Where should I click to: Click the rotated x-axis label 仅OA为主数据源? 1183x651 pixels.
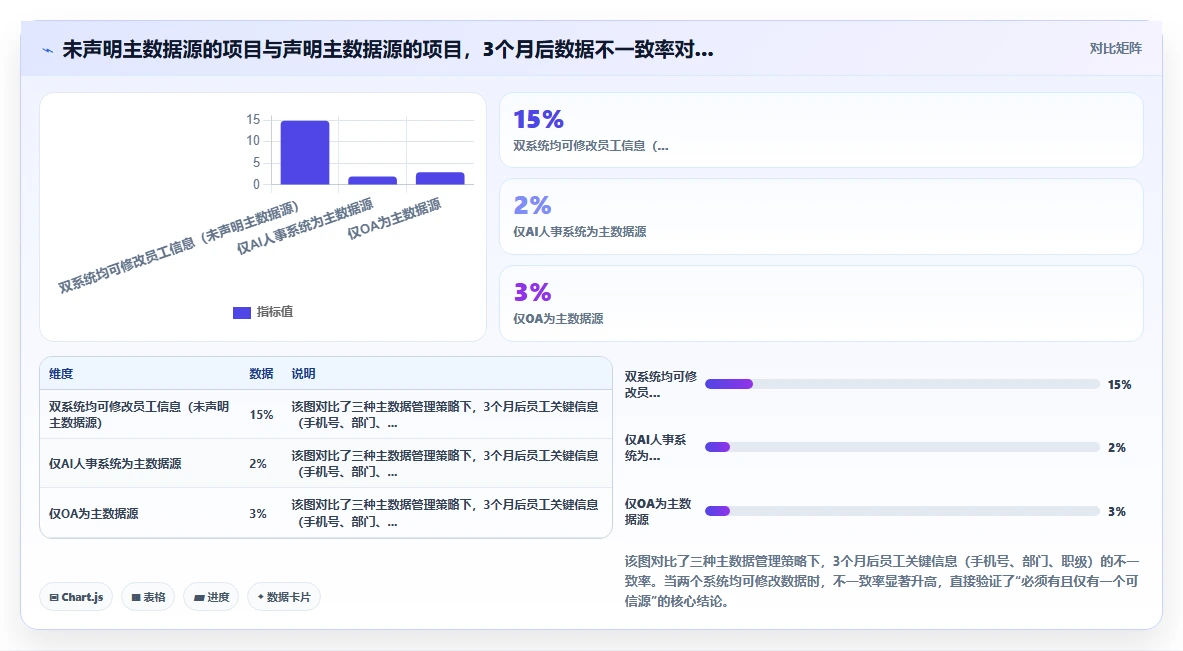394,219
